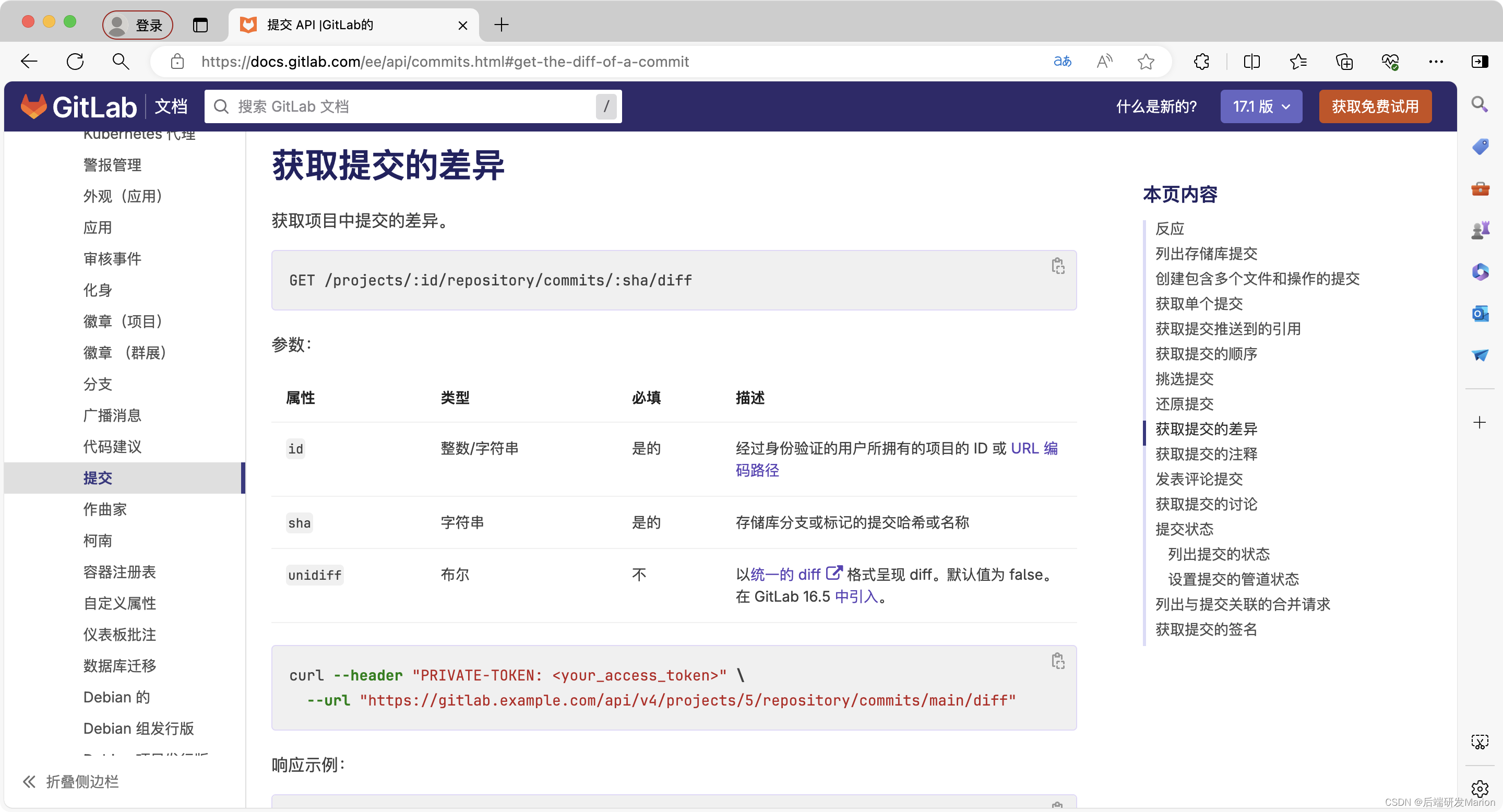Open Outlook icon in Edge sidebar
Viewport: 1503px width, 812px height.
click(x=1480, y=314)
